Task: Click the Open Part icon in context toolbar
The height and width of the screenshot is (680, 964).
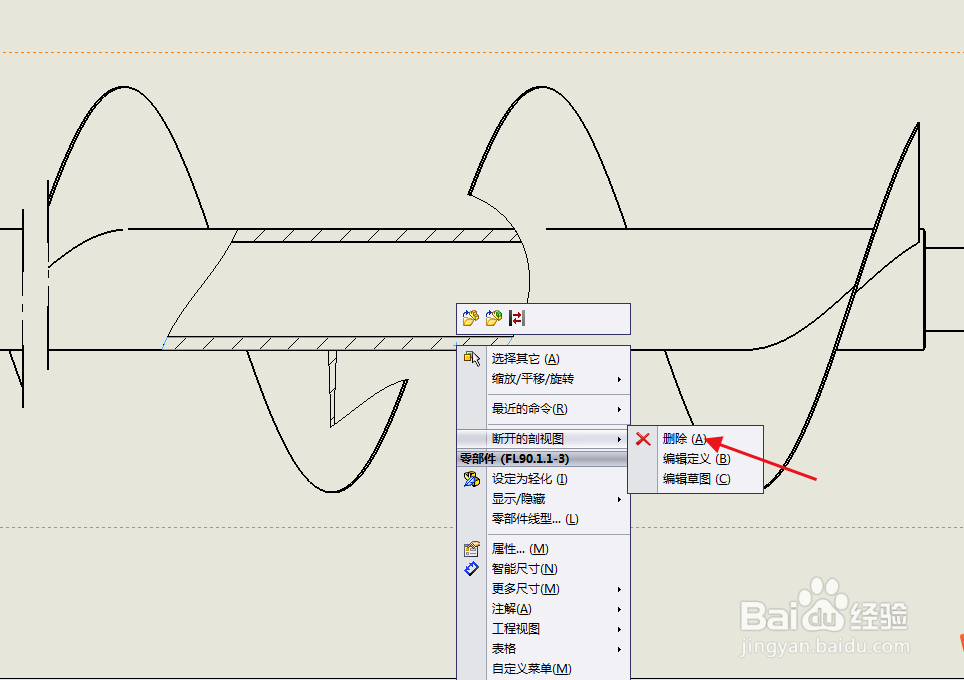Action: click(471, 318)
